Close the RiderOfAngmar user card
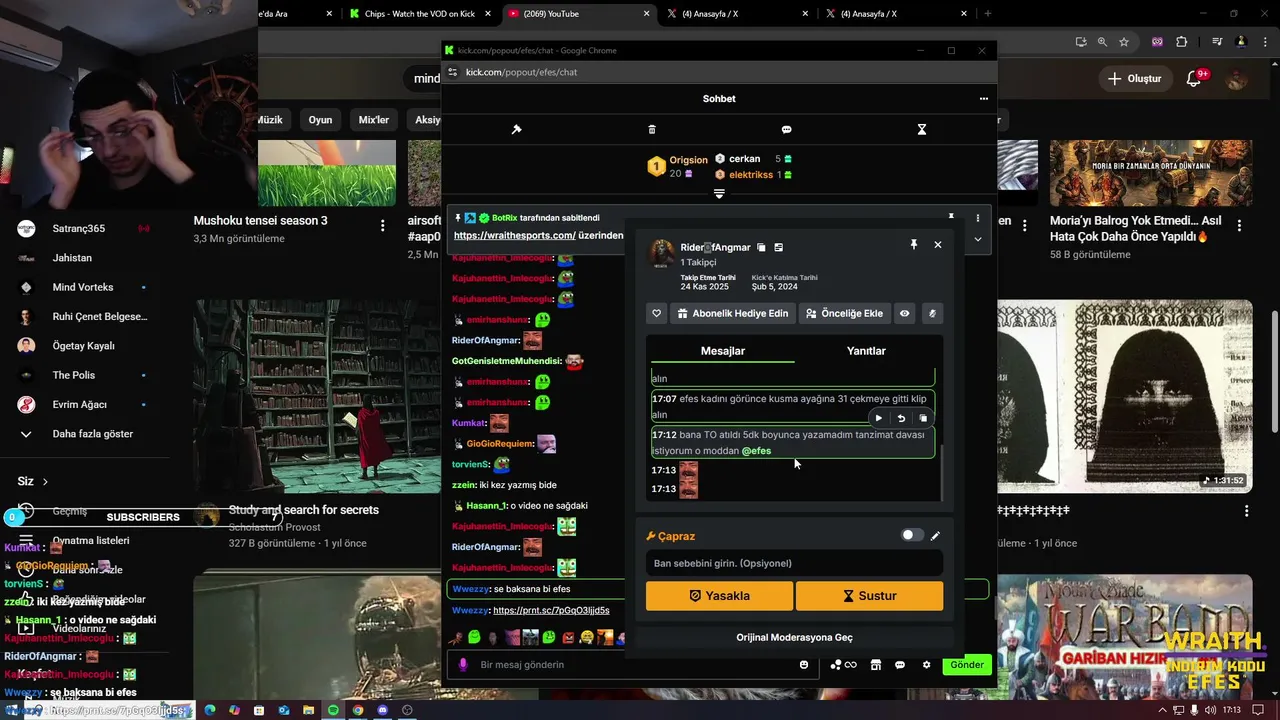The height and width of the screenshot is (720, 1280). [937, 244]
